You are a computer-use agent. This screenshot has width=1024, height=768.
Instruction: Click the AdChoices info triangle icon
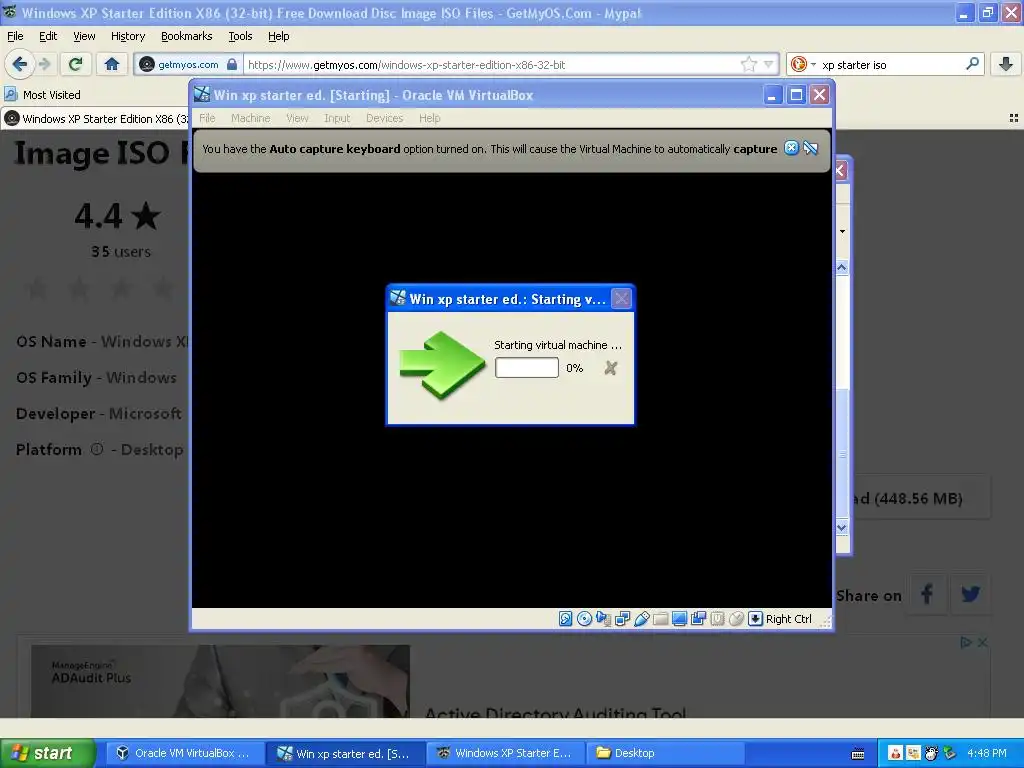(967, 643)
